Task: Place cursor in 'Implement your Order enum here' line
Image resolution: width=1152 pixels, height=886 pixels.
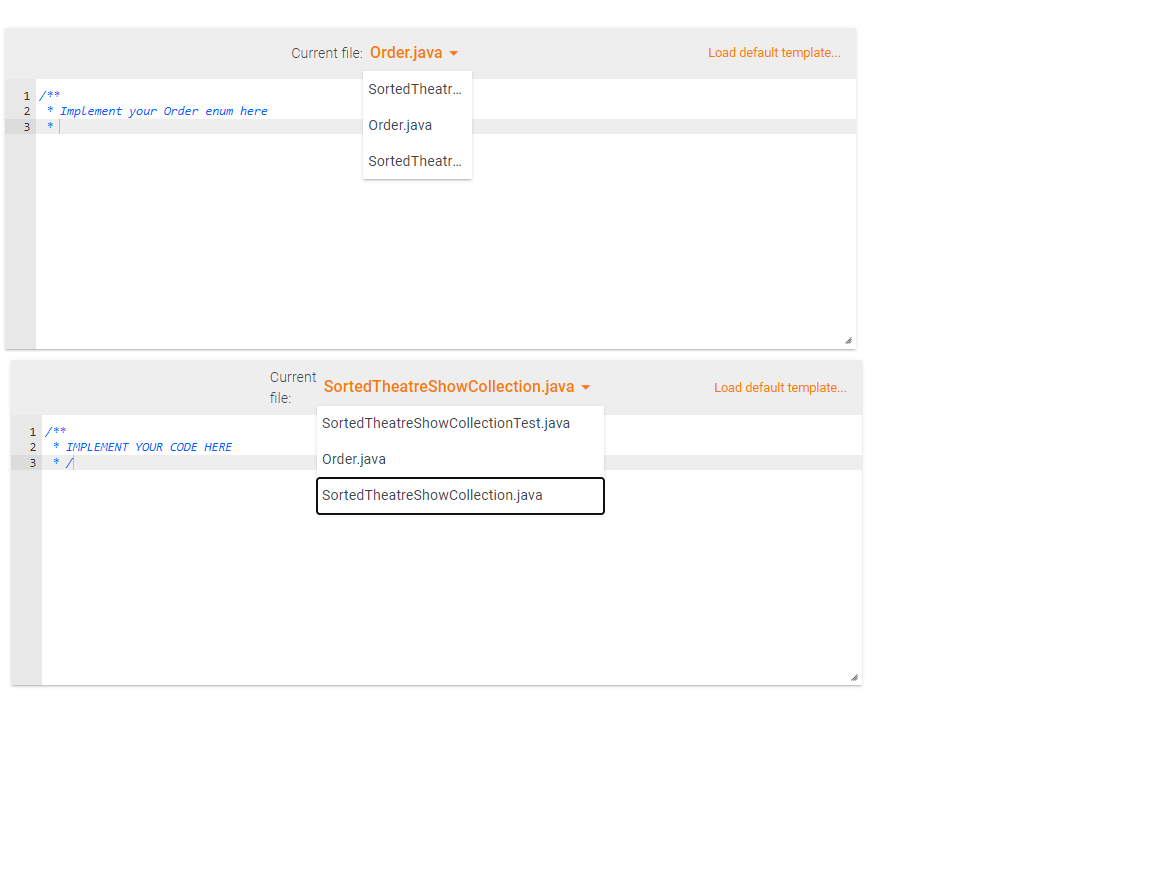Action: pyautogui.click(x=163, y=111)
